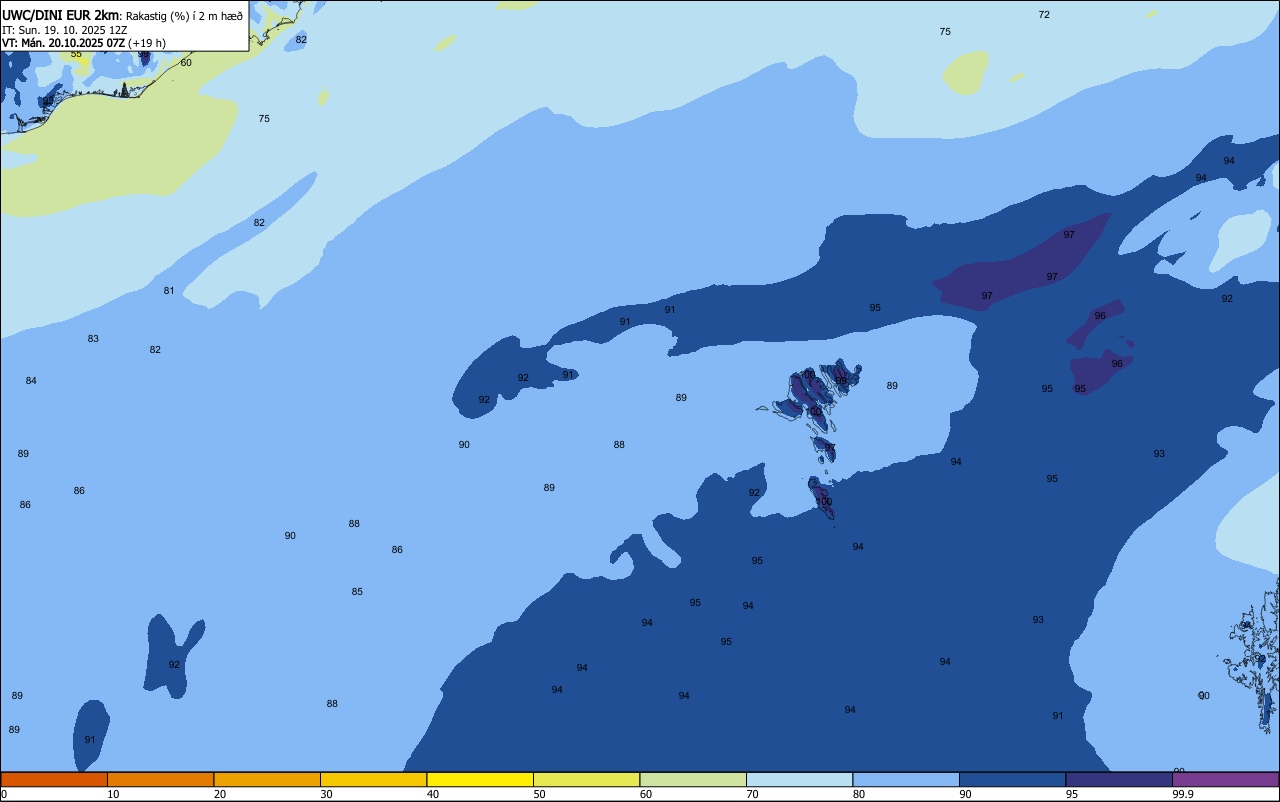
Task: Click the "0" tick label on color scale
Action: [x=4, y=794]
